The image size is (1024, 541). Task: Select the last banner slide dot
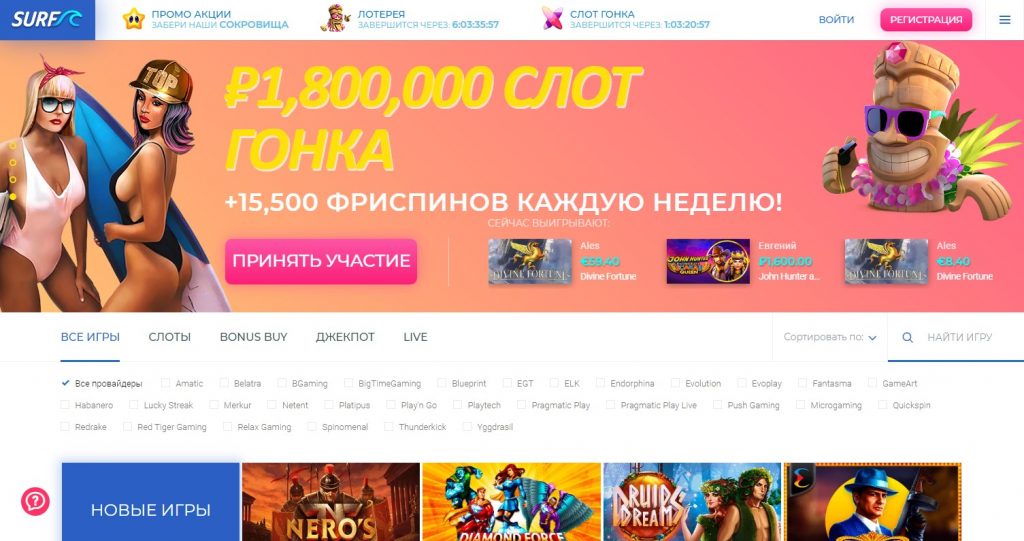[x=12, y=196]
